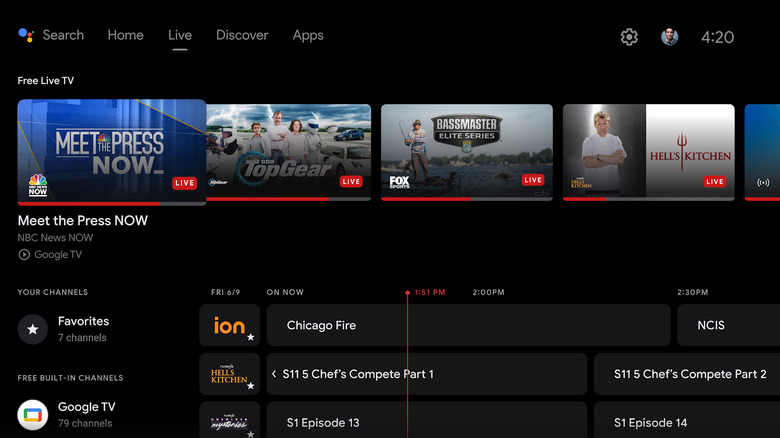The image size is (780, 438).
Task: Play the Meet the Press NOW thumbnail
Action: [112, 151]
